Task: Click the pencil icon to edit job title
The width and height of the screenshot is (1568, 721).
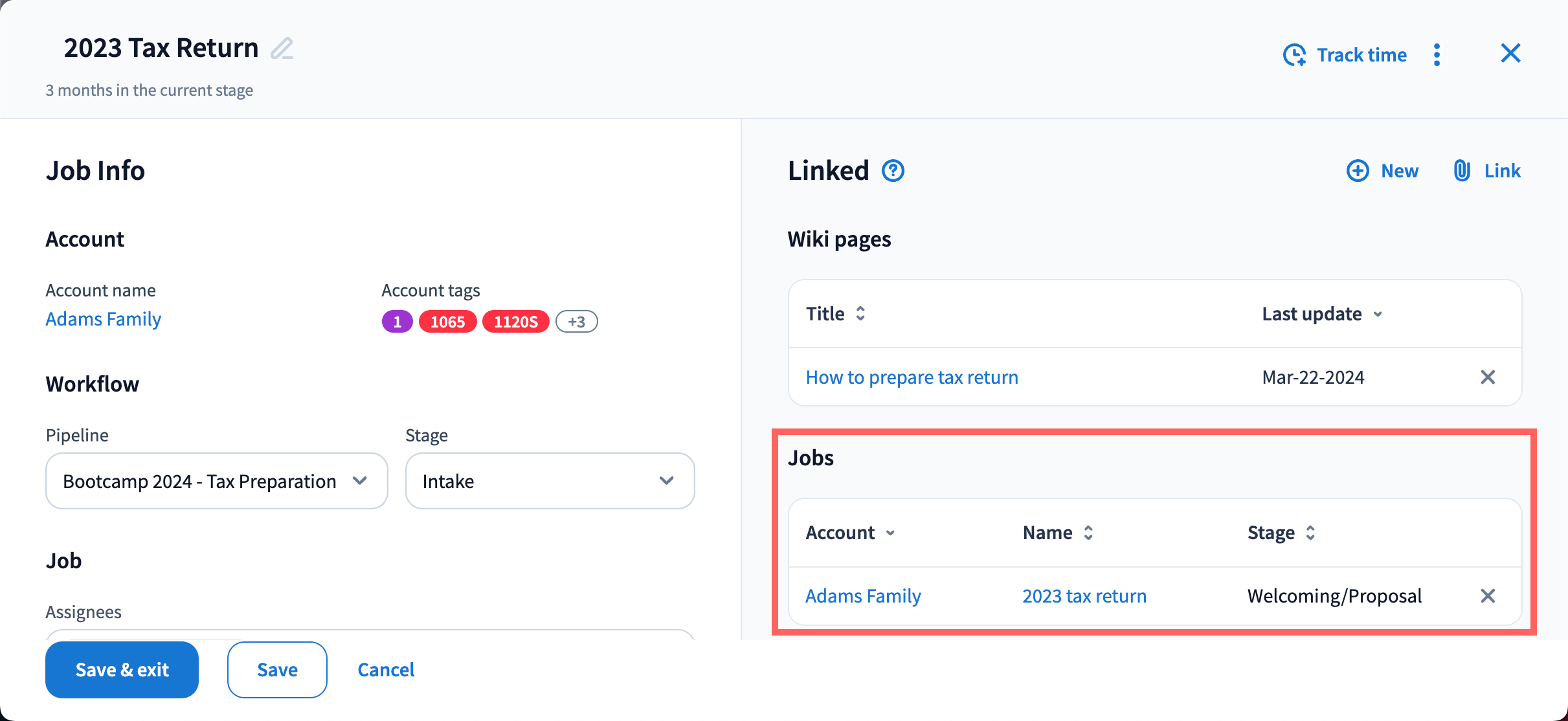Action: tap(282, 49)
